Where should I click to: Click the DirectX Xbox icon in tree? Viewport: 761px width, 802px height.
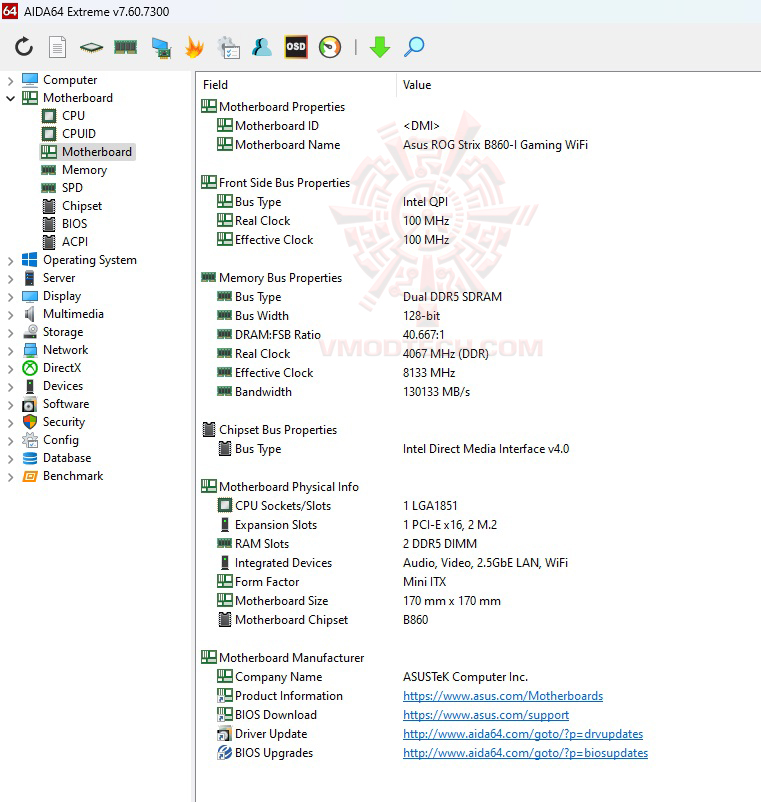click(x=30, y=368)
